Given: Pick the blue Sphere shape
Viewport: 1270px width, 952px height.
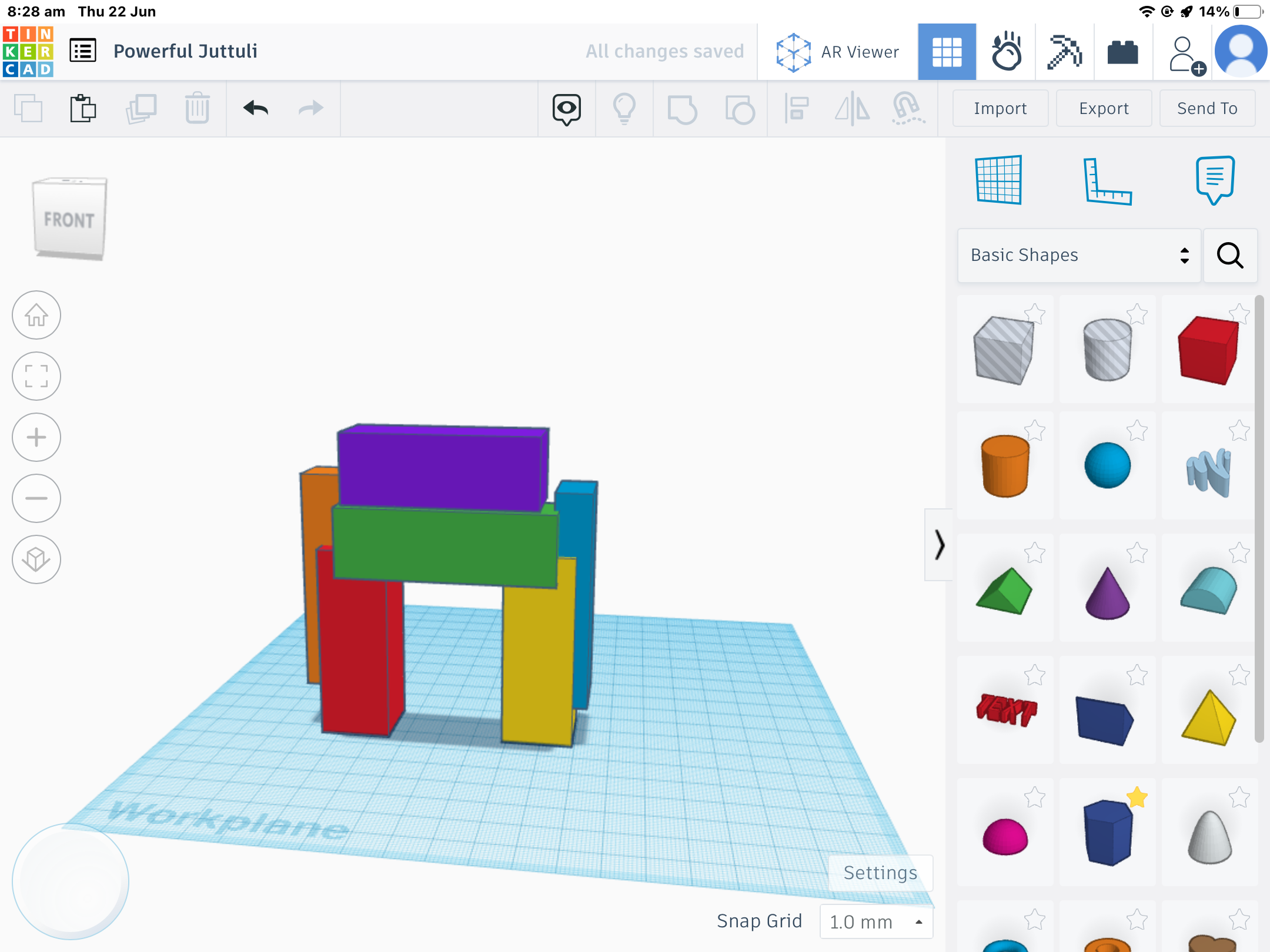Looking at the screenshot, I should [x=1108, y=465].
